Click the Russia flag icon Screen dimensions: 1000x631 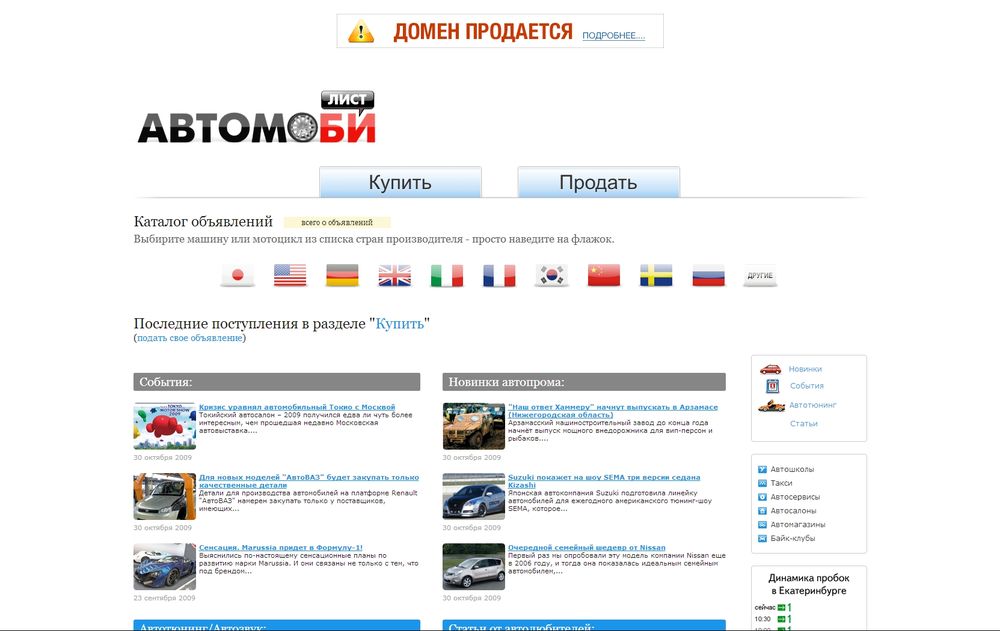709,276
